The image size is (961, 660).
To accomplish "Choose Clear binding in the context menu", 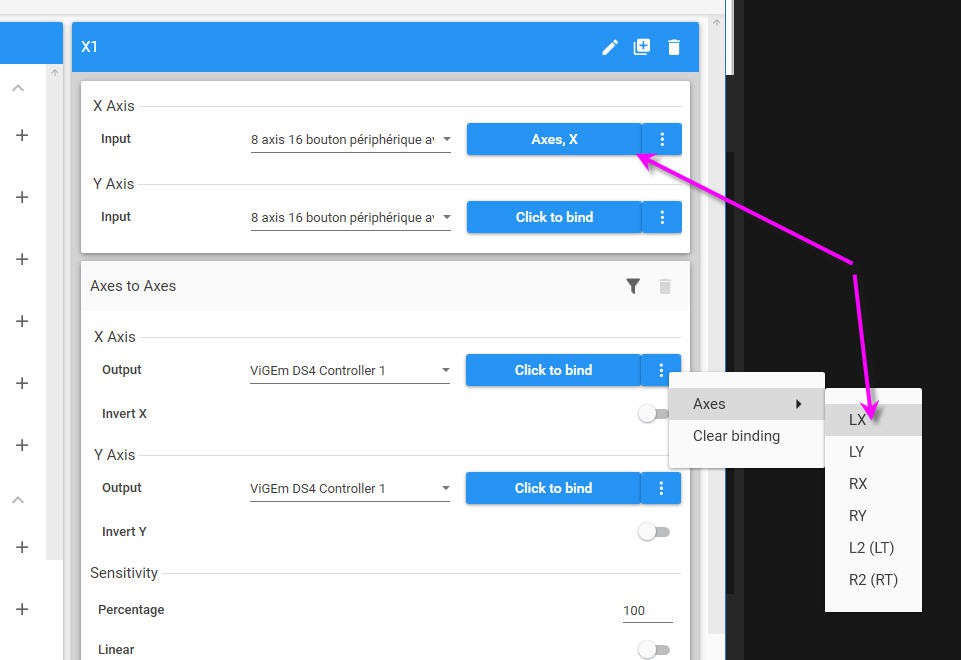I will (736, 436).
